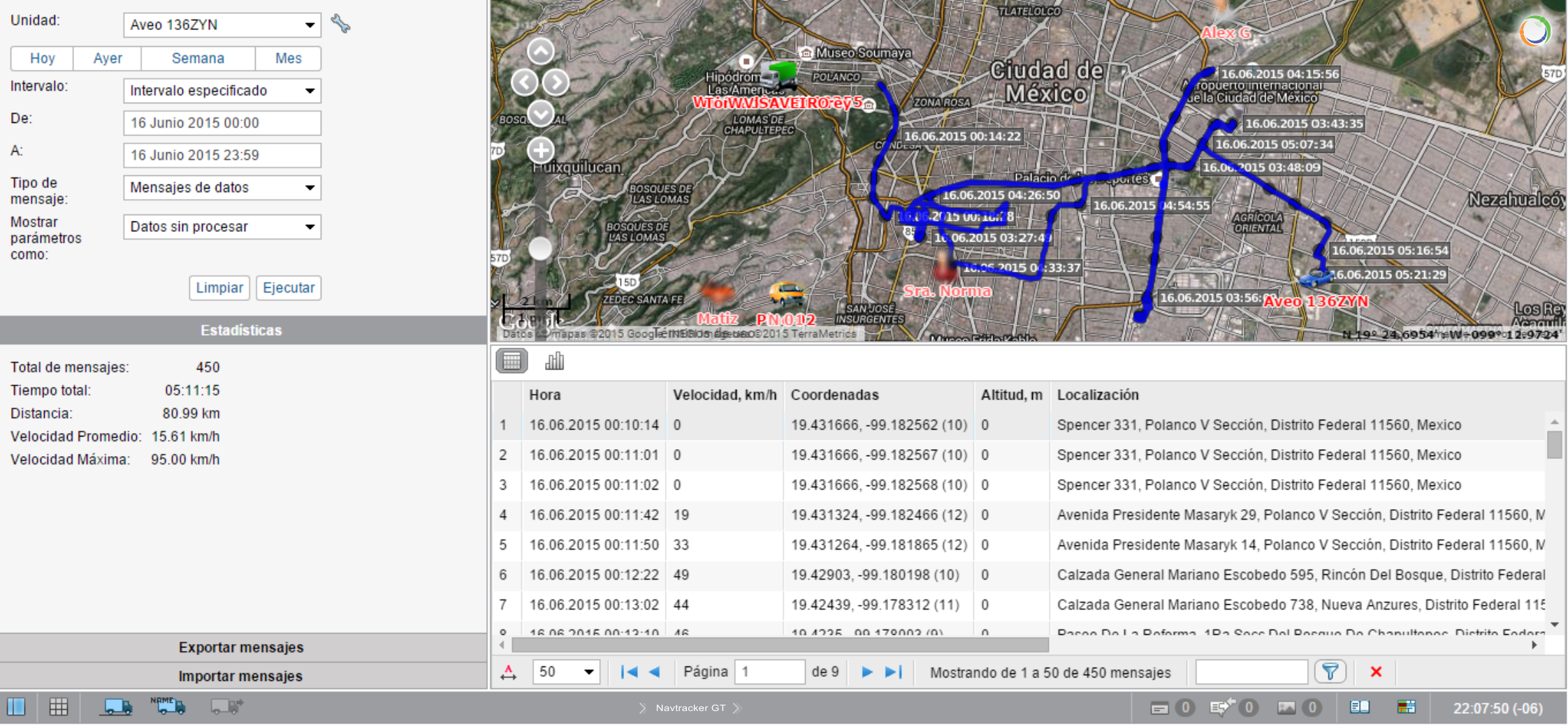Click the red X to clear filter
The image size is (1568, 725).
1376,672
